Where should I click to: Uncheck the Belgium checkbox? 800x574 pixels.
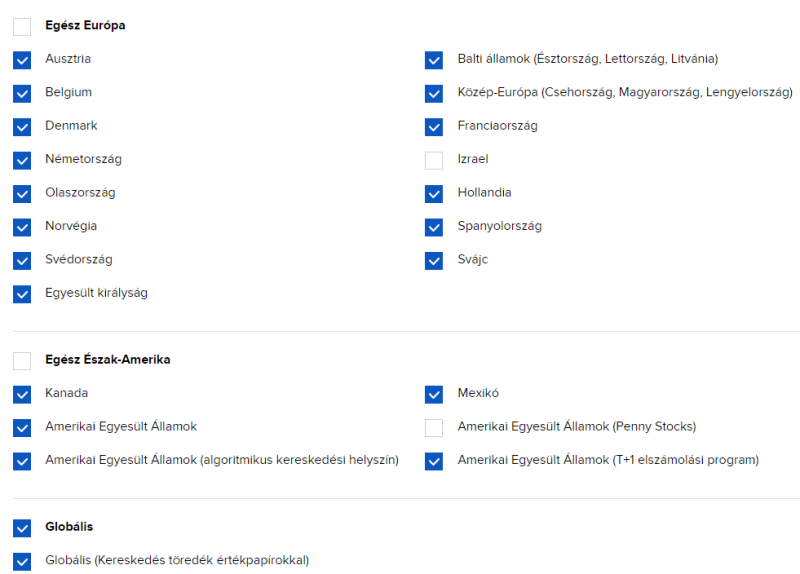tap(22, 94)
